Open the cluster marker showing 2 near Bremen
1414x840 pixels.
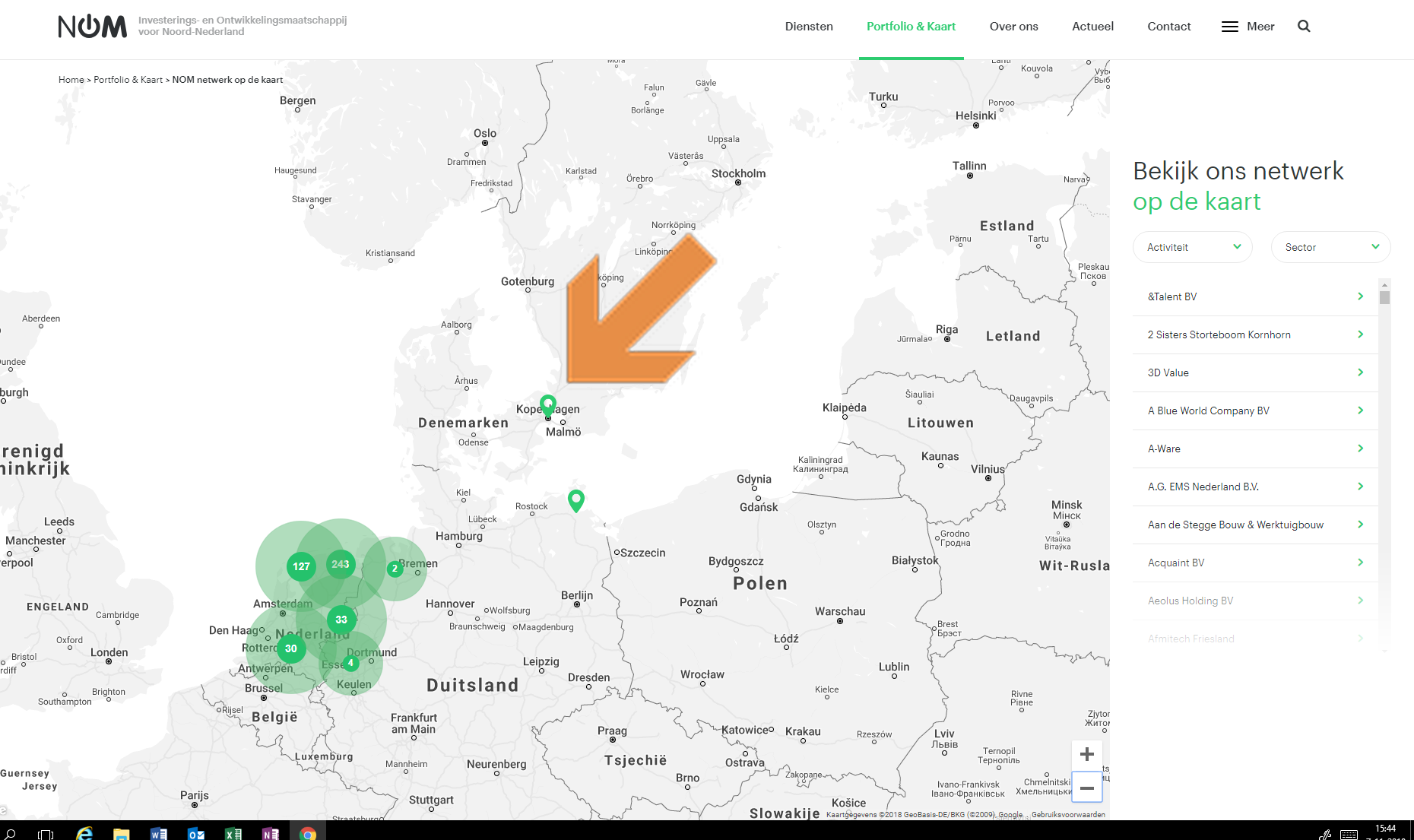(395, 568)
